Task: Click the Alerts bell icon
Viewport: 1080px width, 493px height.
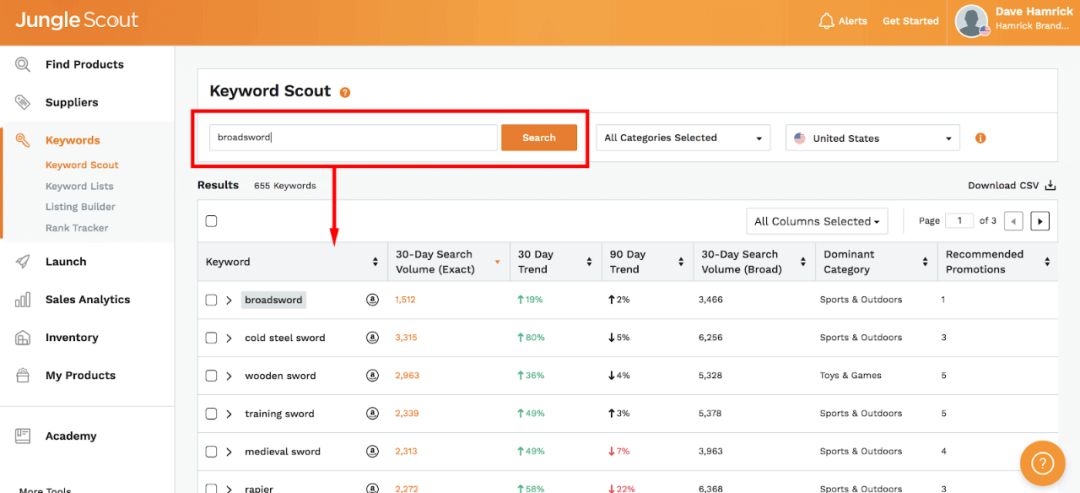Action: [x=826, y=21]
